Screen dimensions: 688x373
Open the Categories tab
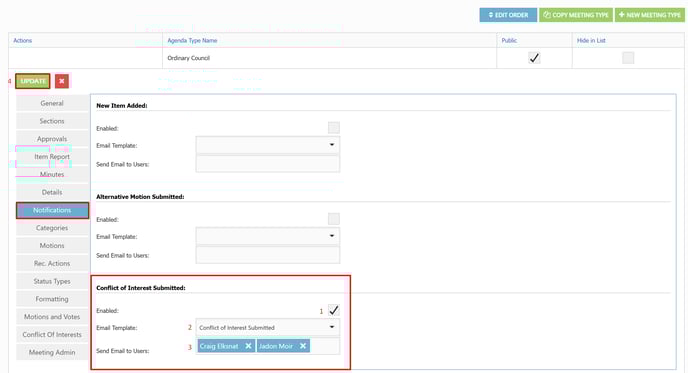(52, 228)
